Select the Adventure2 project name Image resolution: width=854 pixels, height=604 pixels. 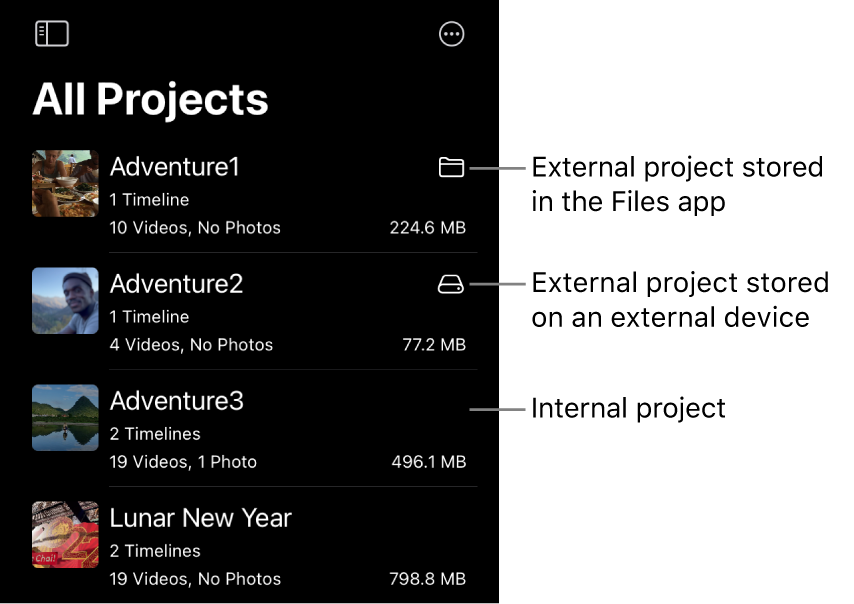click(x=176, y=284)
